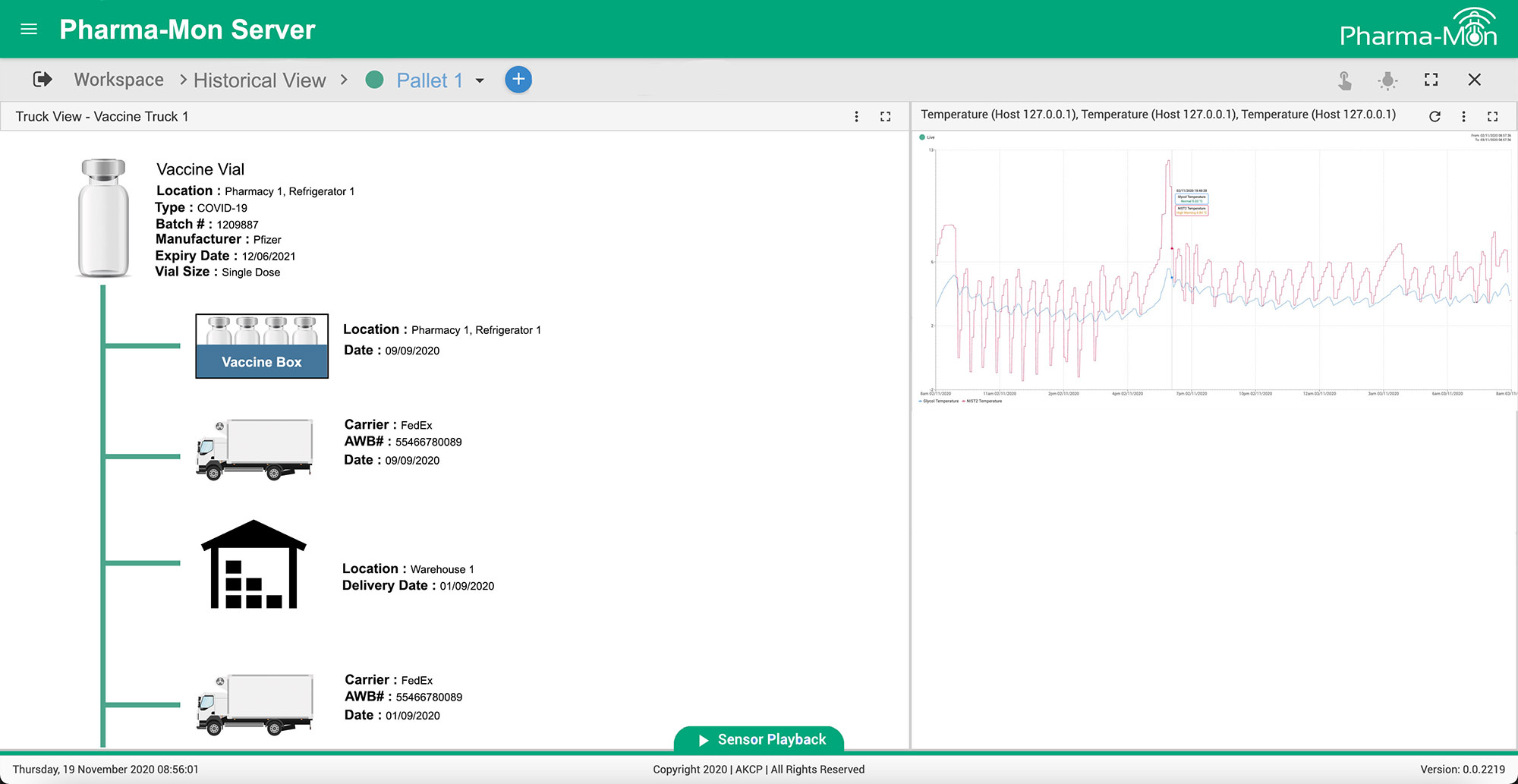
Task: Click AWB# 55466780089 under 09/09/2020 carrier
Action: pyautogui.click(x=403, y=442)
